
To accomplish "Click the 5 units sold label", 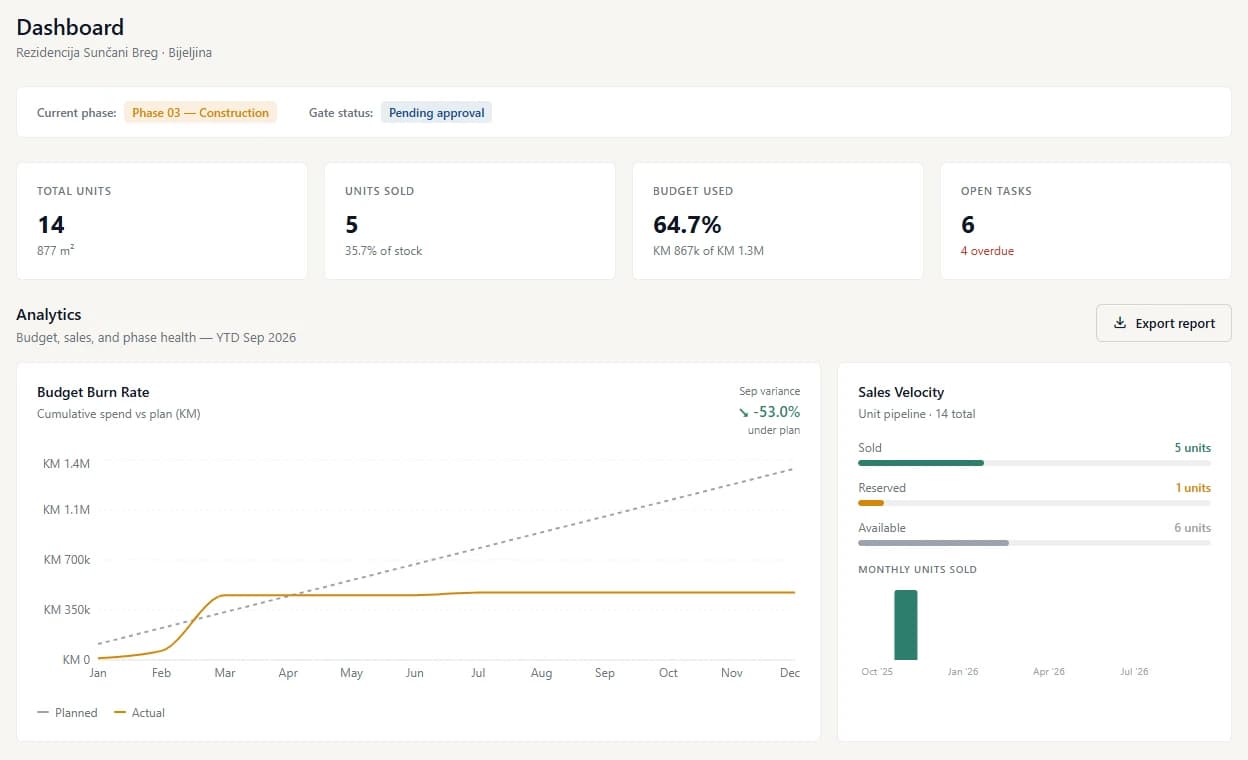I will [x=1192, y=448].
